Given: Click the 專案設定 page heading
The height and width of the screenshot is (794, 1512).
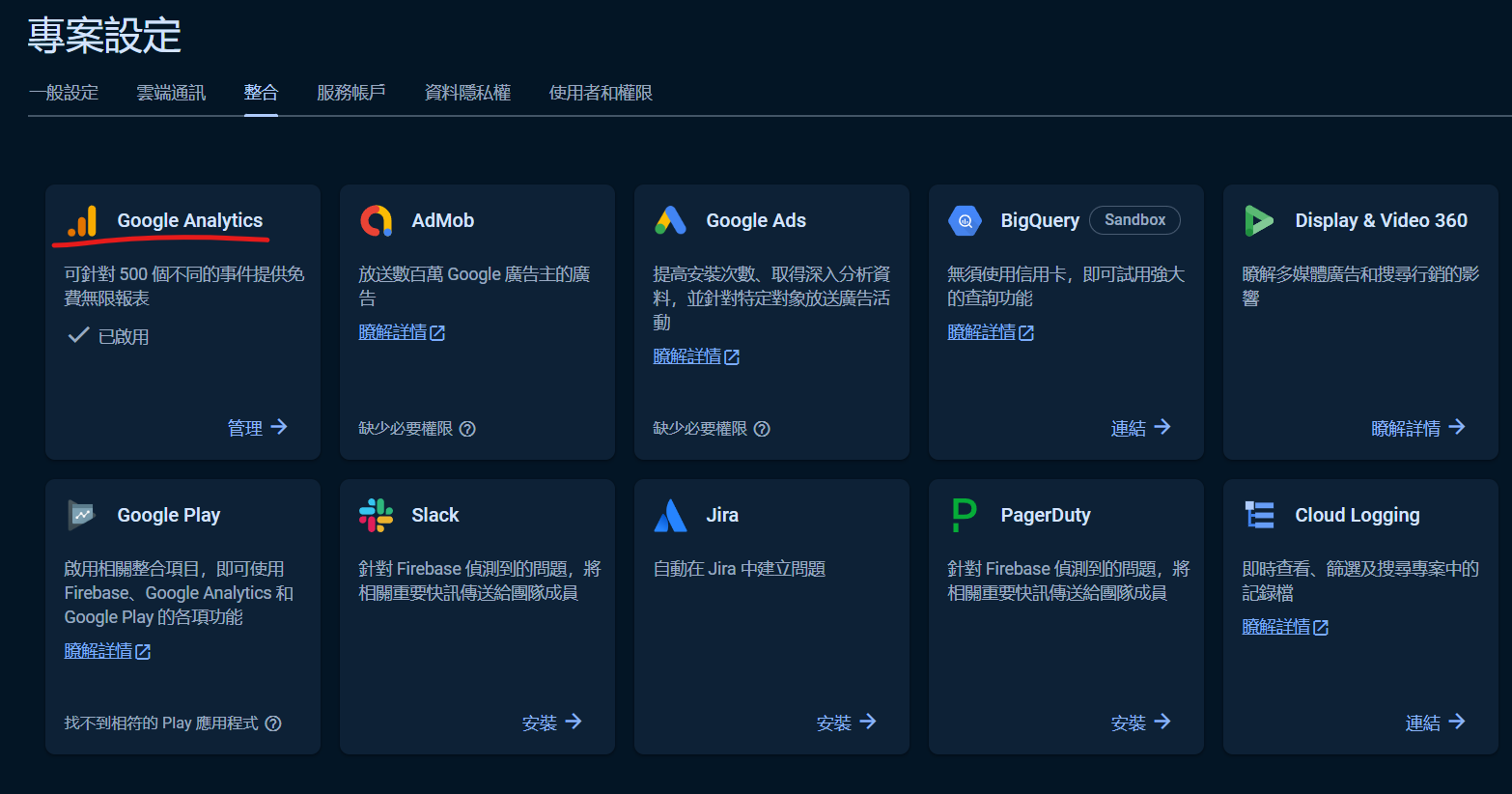Looking at the screenshot, I should (x=104, y=36).
